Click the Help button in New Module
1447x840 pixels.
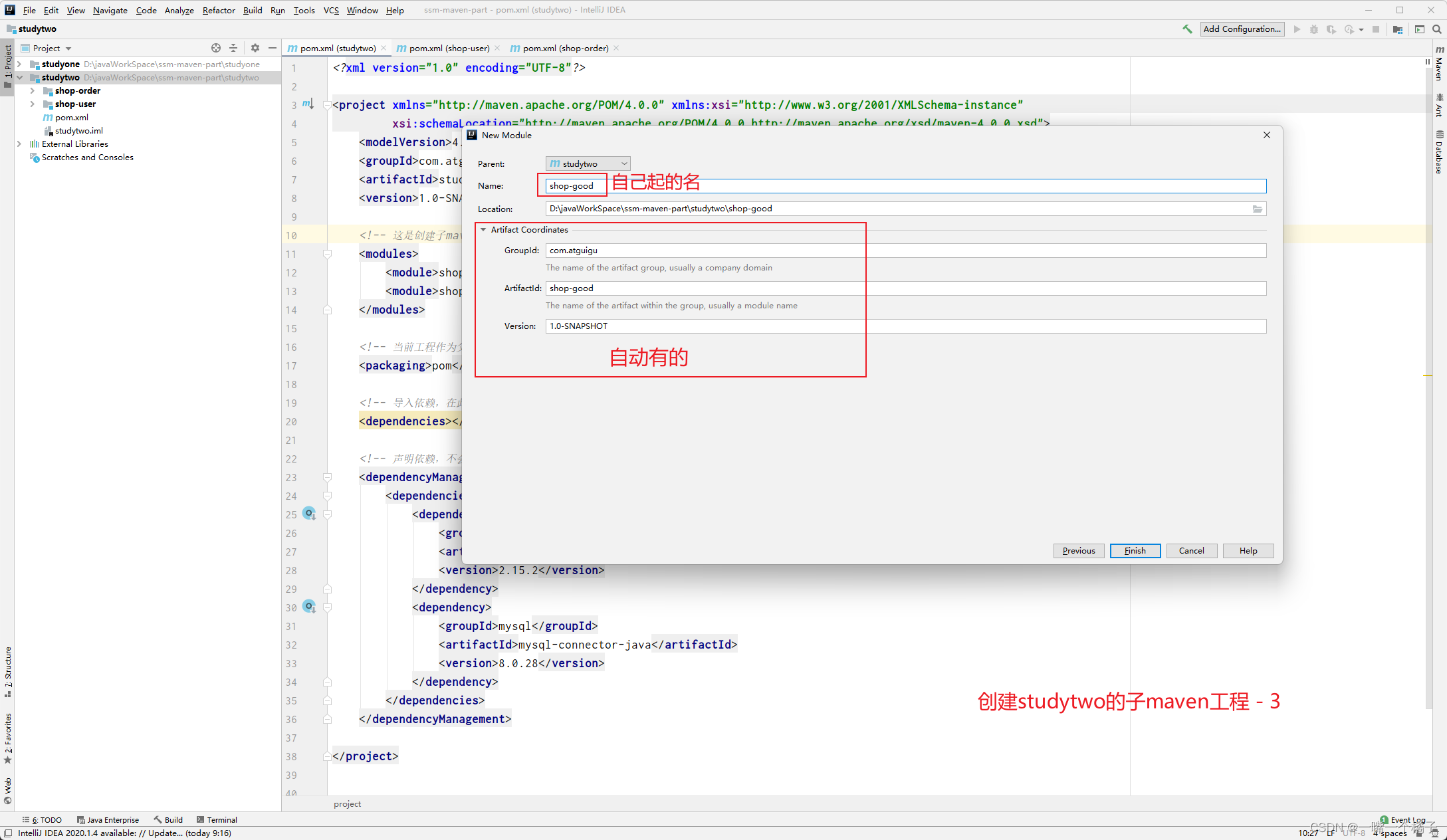point(1248,550)
